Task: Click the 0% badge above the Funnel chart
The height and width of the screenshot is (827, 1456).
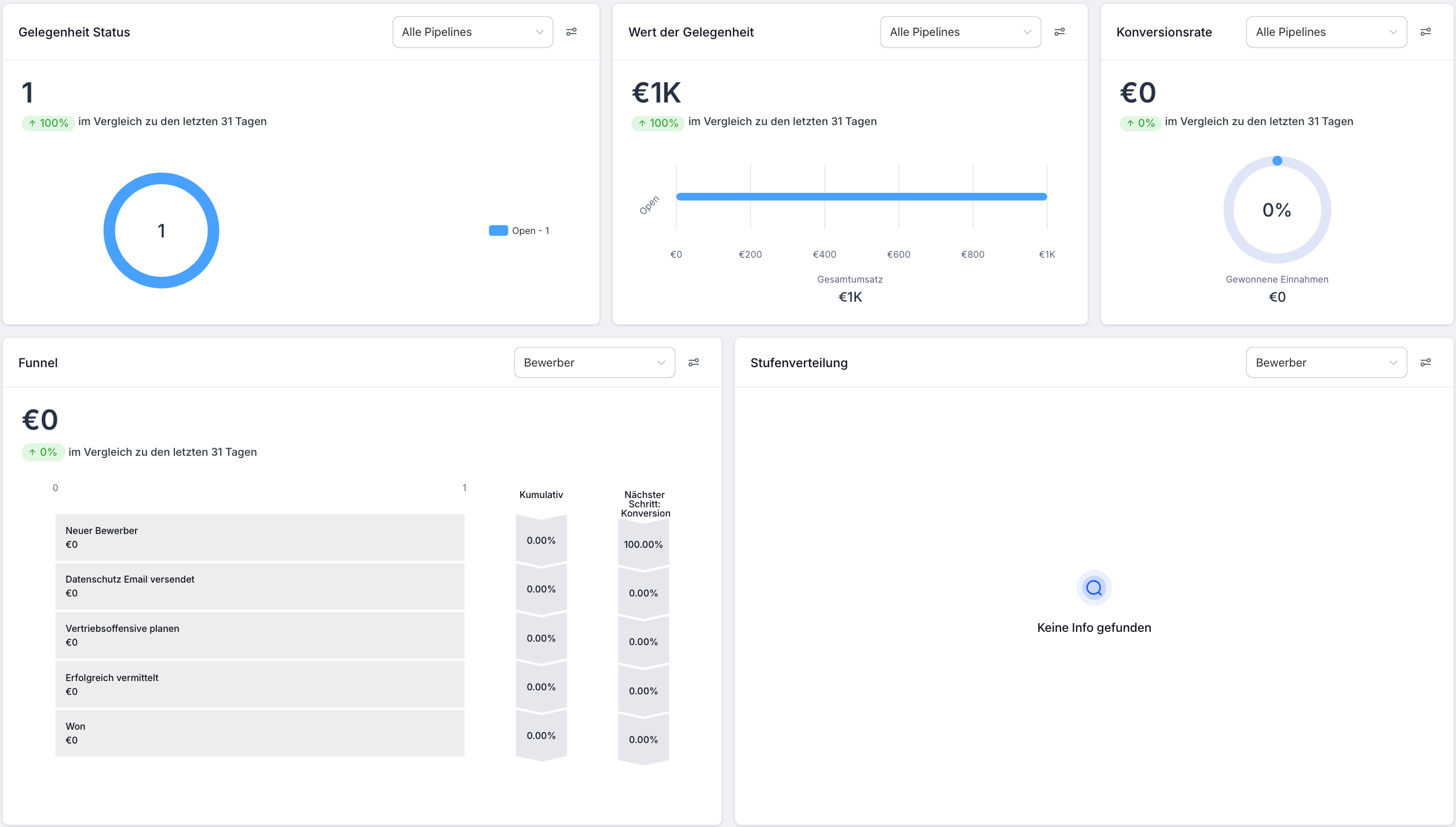Action: pyautogui.click(x=42, y=452)
